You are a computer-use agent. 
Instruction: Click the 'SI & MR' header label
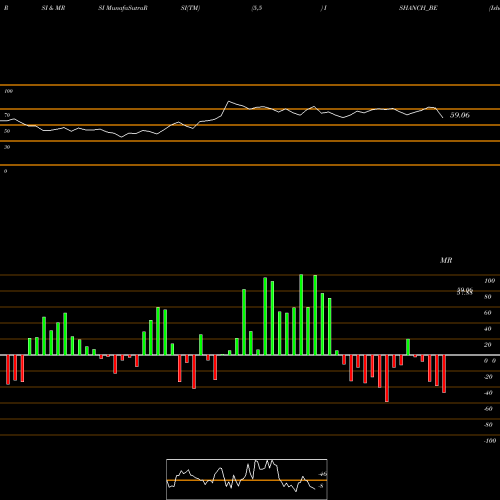pyautogui.click(x=53, y=8)
